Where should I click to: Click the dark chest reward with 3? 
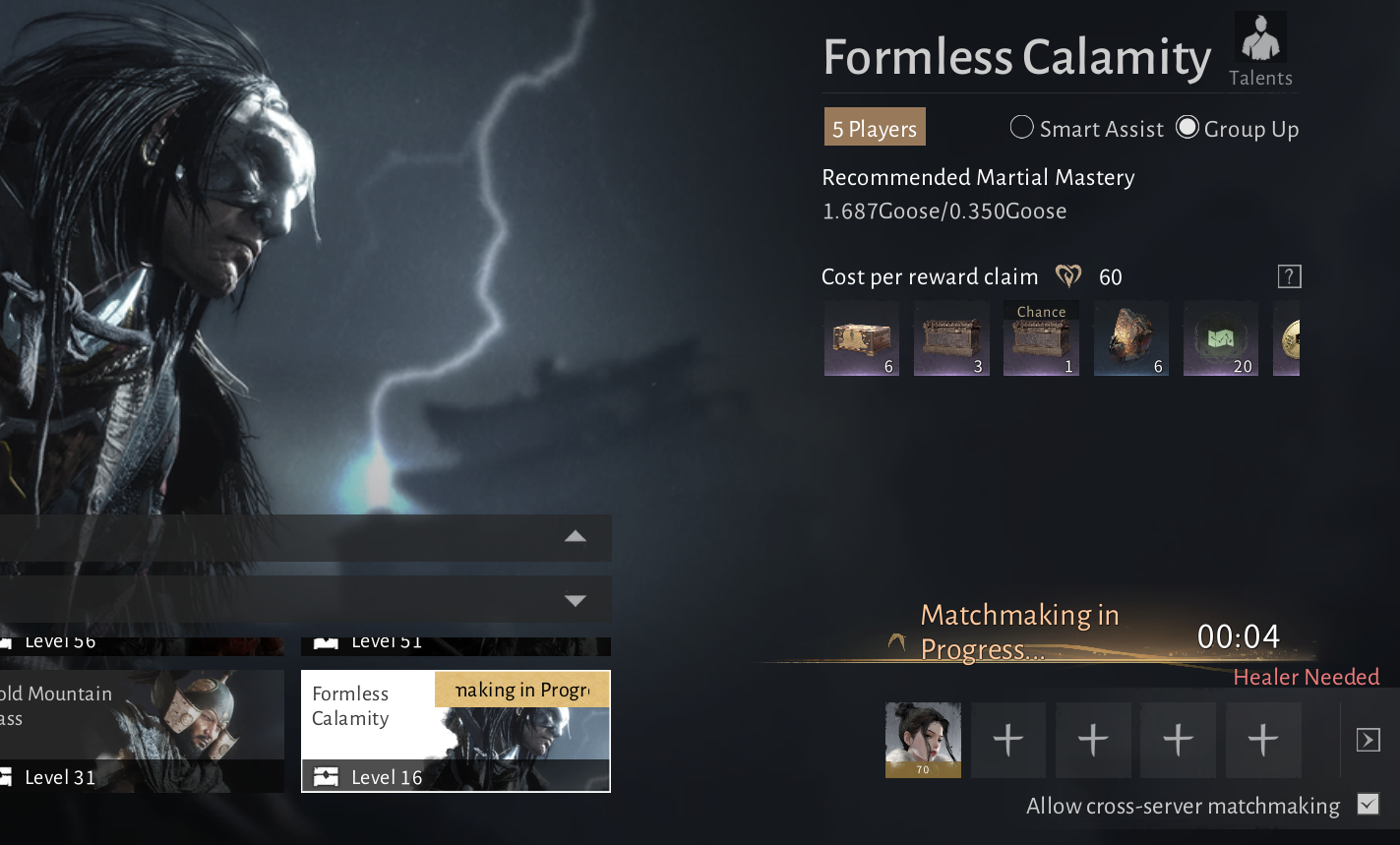pyautogui.click(x=950, y=338)
